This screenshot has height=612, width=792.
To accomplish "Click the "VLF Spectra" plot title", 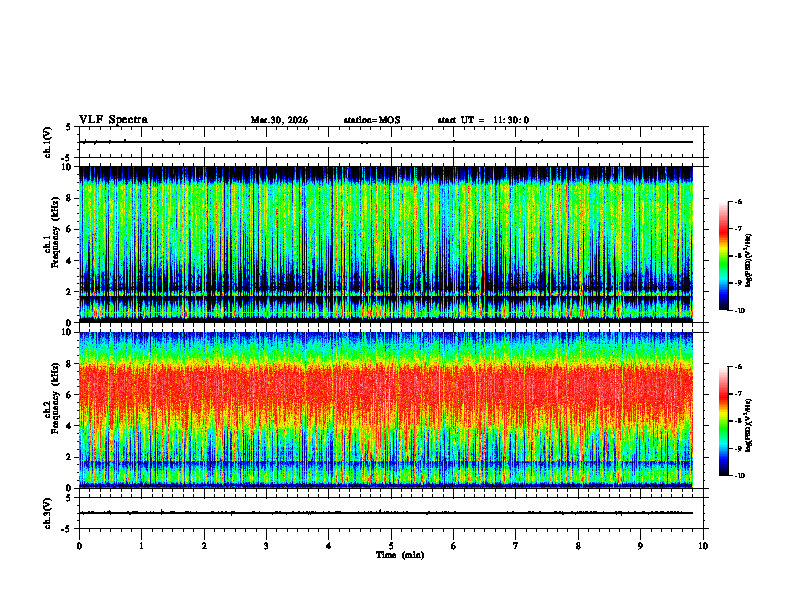I will pyautogui.click(x=113, y=120).
